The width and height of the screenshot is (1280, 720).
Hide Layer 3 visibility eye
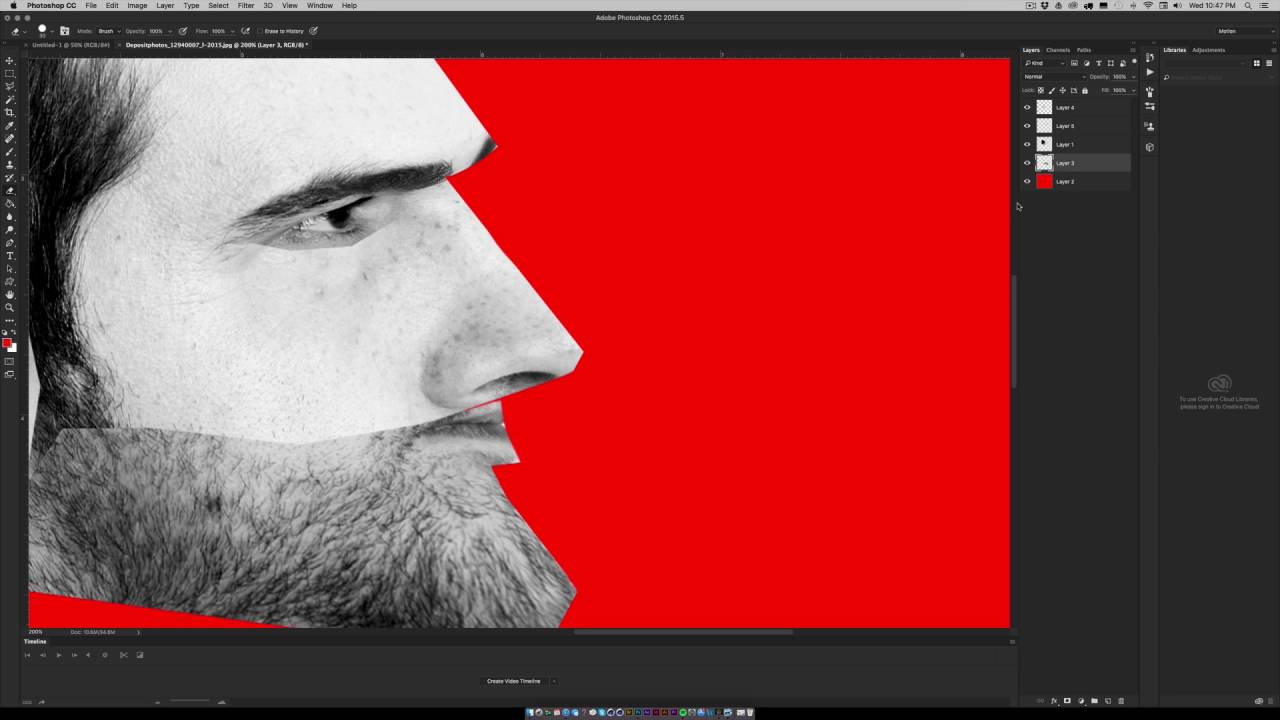point(1027,163)
